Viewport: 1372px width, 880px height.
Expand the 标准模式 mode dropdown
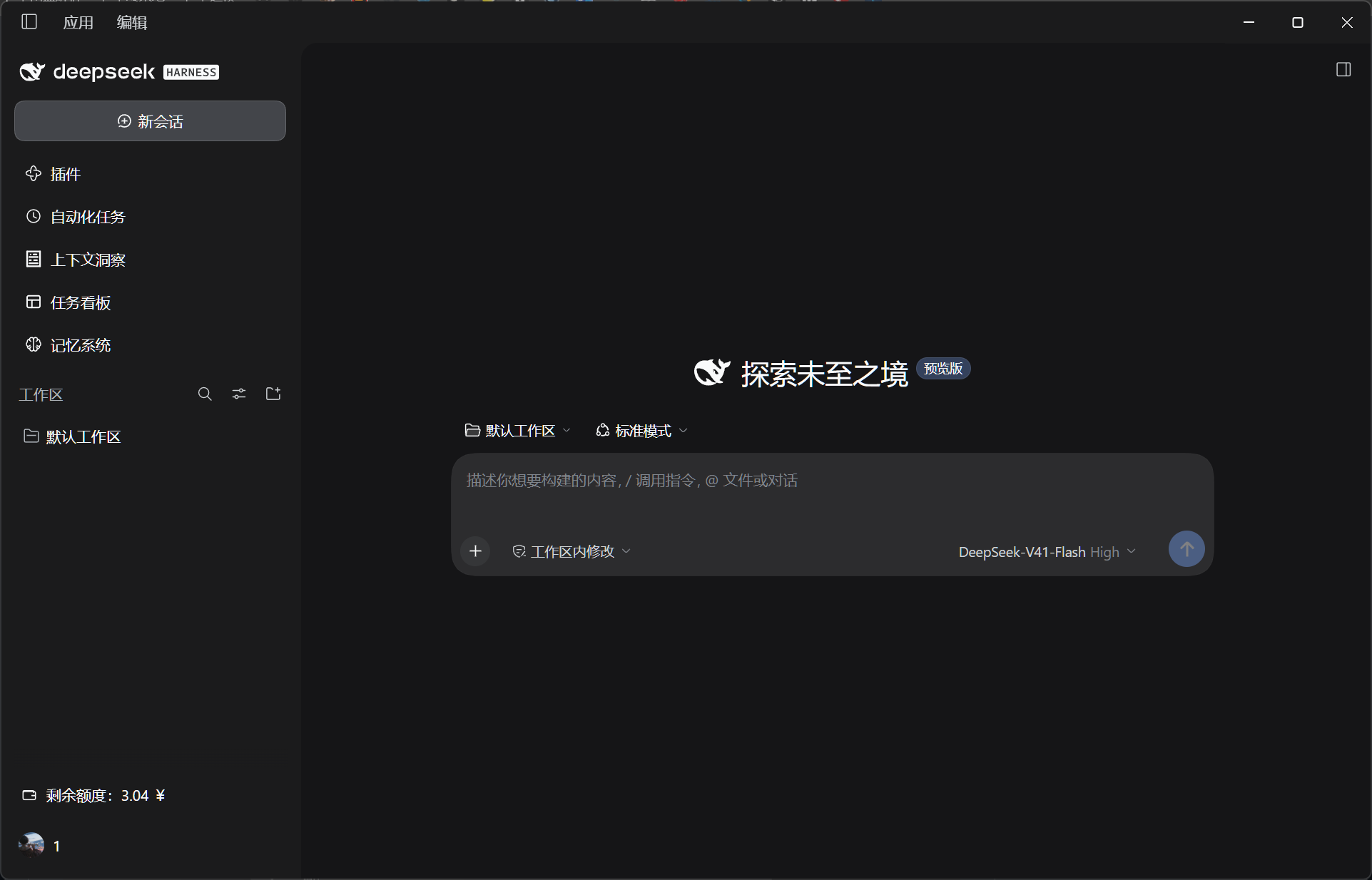coord(641,431)
